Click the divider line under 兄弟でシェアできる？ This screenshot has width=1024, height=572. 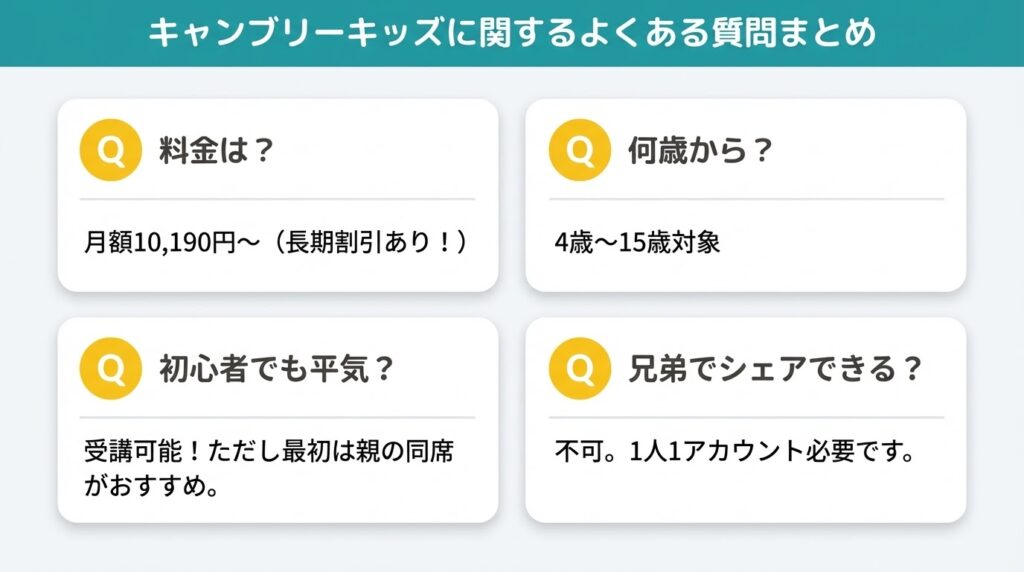pos(745,417)
